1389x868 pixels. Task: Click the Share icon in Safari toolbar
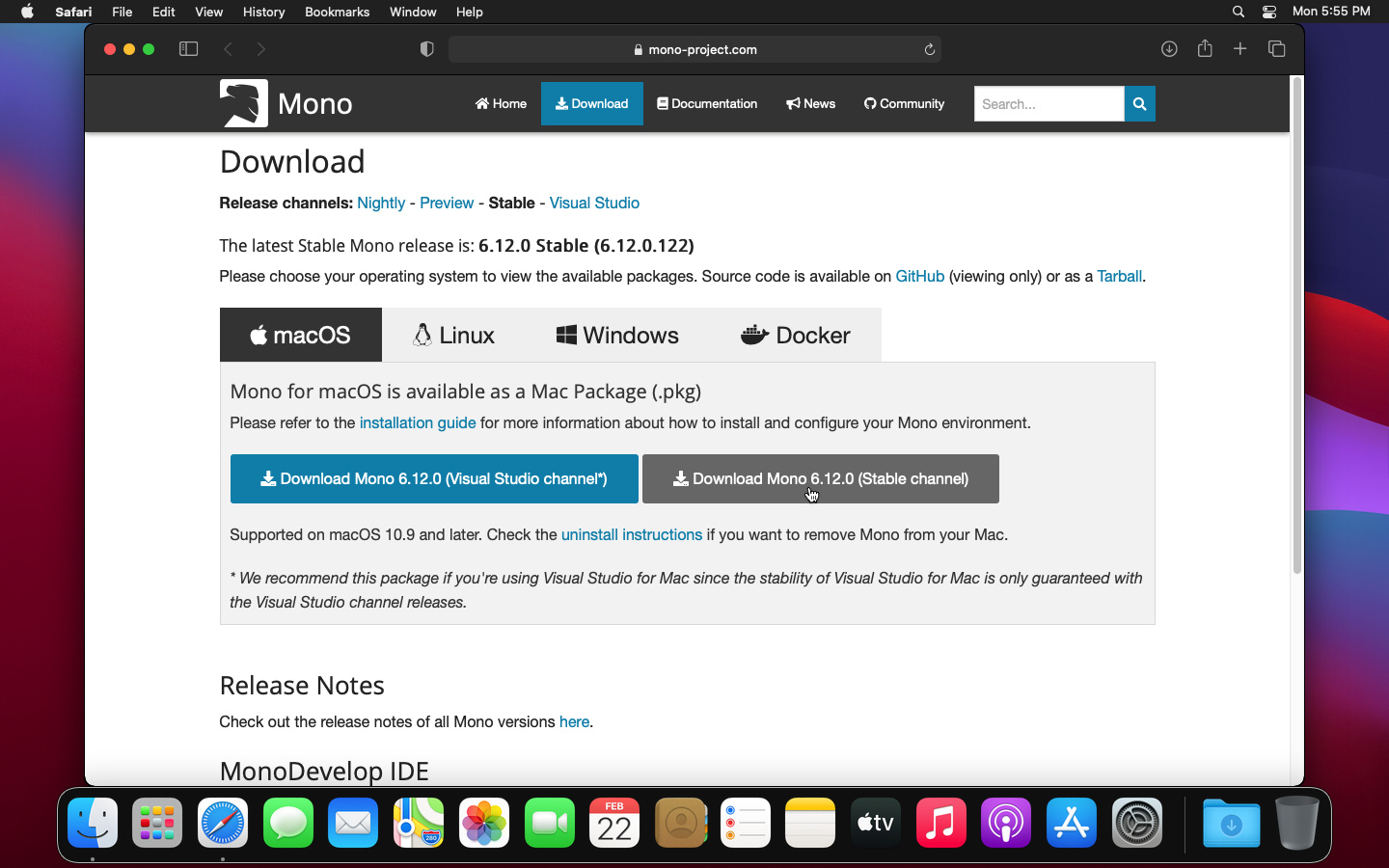click(1205, 48)
